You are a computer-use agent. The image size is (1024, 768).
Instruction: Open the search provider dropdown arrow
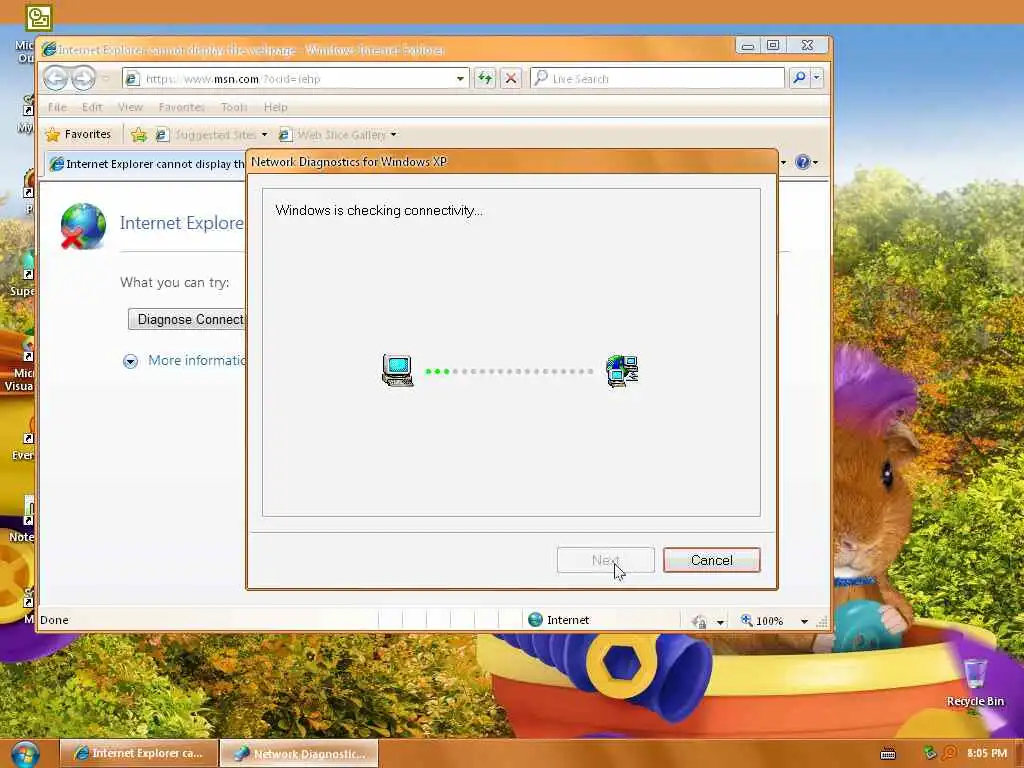pos(817,78)
